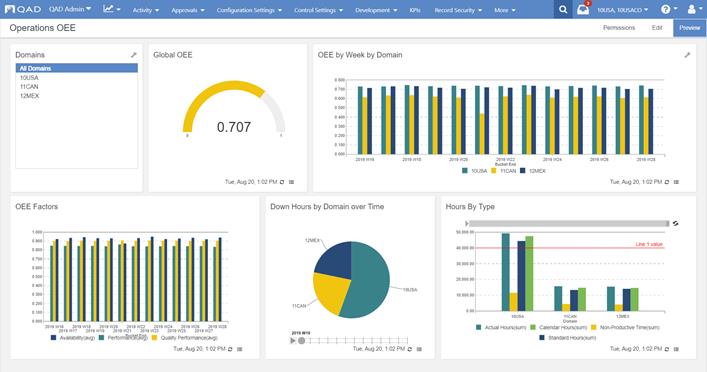Toggle 11CAN legend in OEE by Week
The height and width of the screenshot is (372, 707).
(x=504, y=171)
